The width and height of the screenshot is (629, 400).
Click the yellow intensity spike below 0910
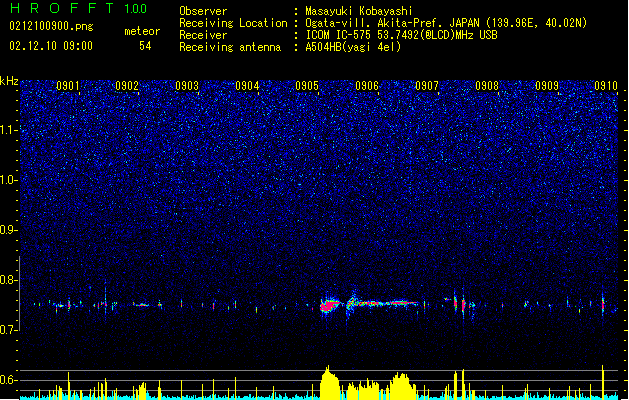[x=603, y=381]
